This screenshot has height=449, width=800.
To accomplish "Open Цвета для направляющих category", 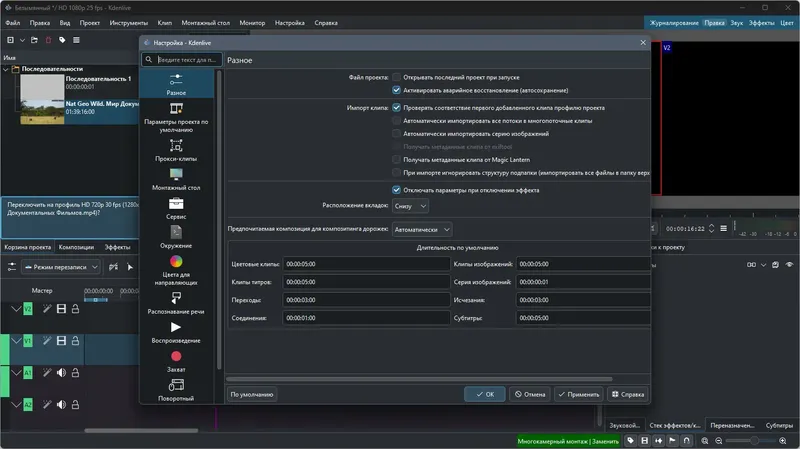I will click(x=176, y=270).
